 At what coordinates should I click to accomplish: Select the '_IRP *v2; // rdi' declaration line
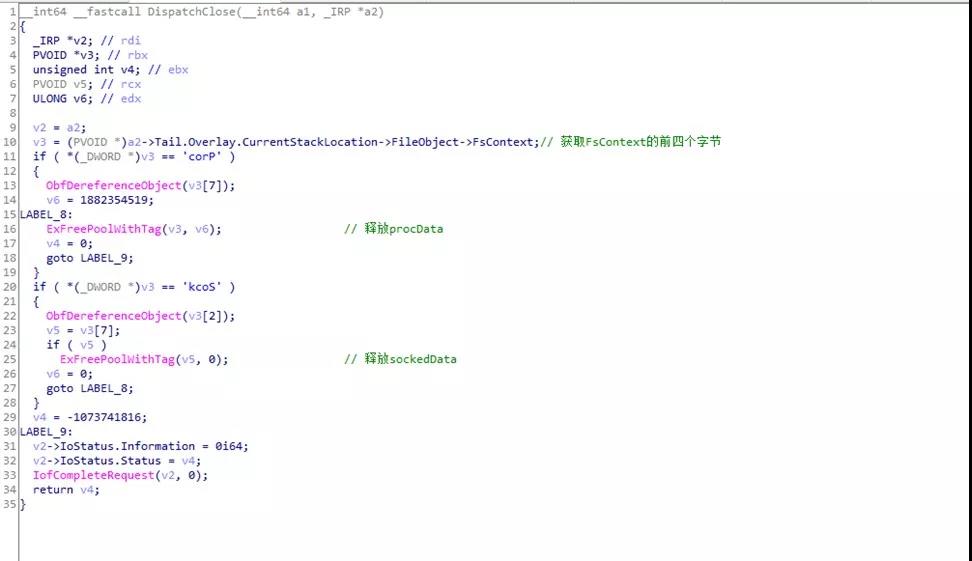87,40
